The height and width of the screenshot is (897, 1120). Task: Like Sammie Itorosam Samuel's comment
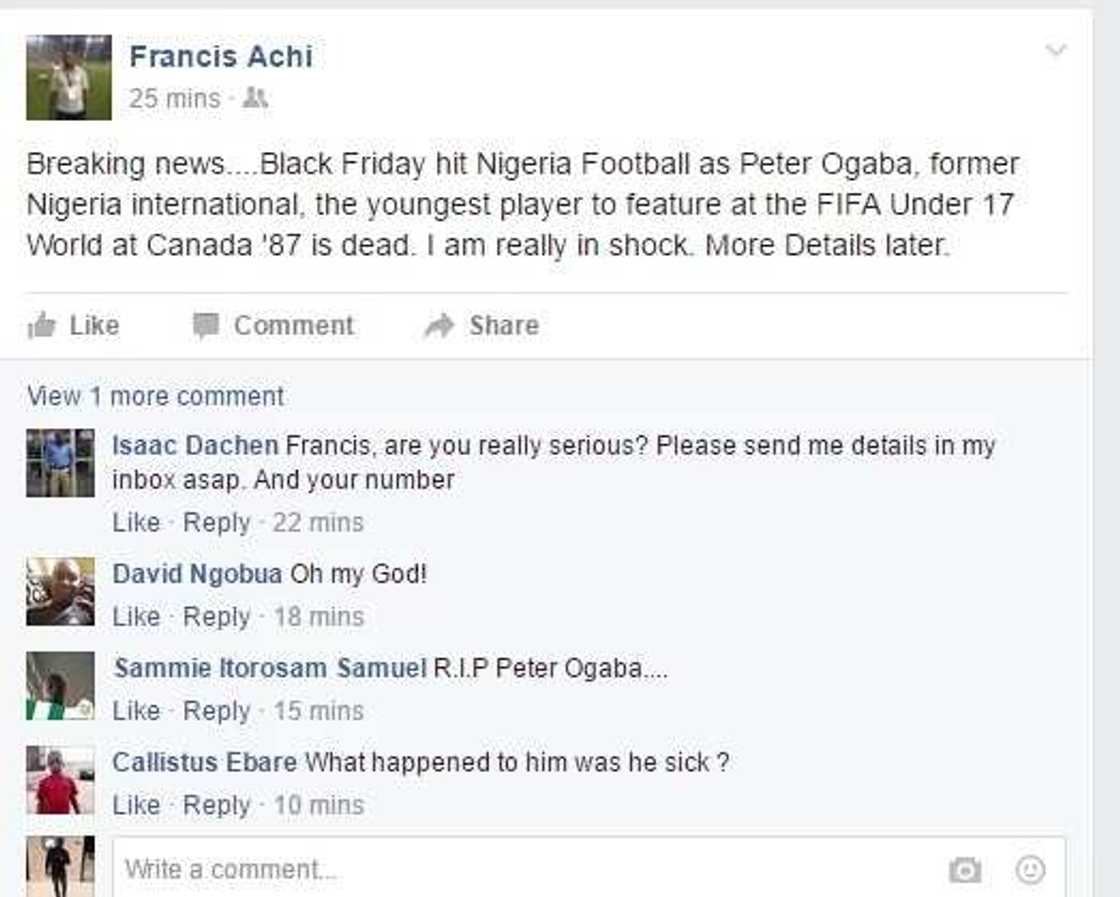[x=136, y=711]
